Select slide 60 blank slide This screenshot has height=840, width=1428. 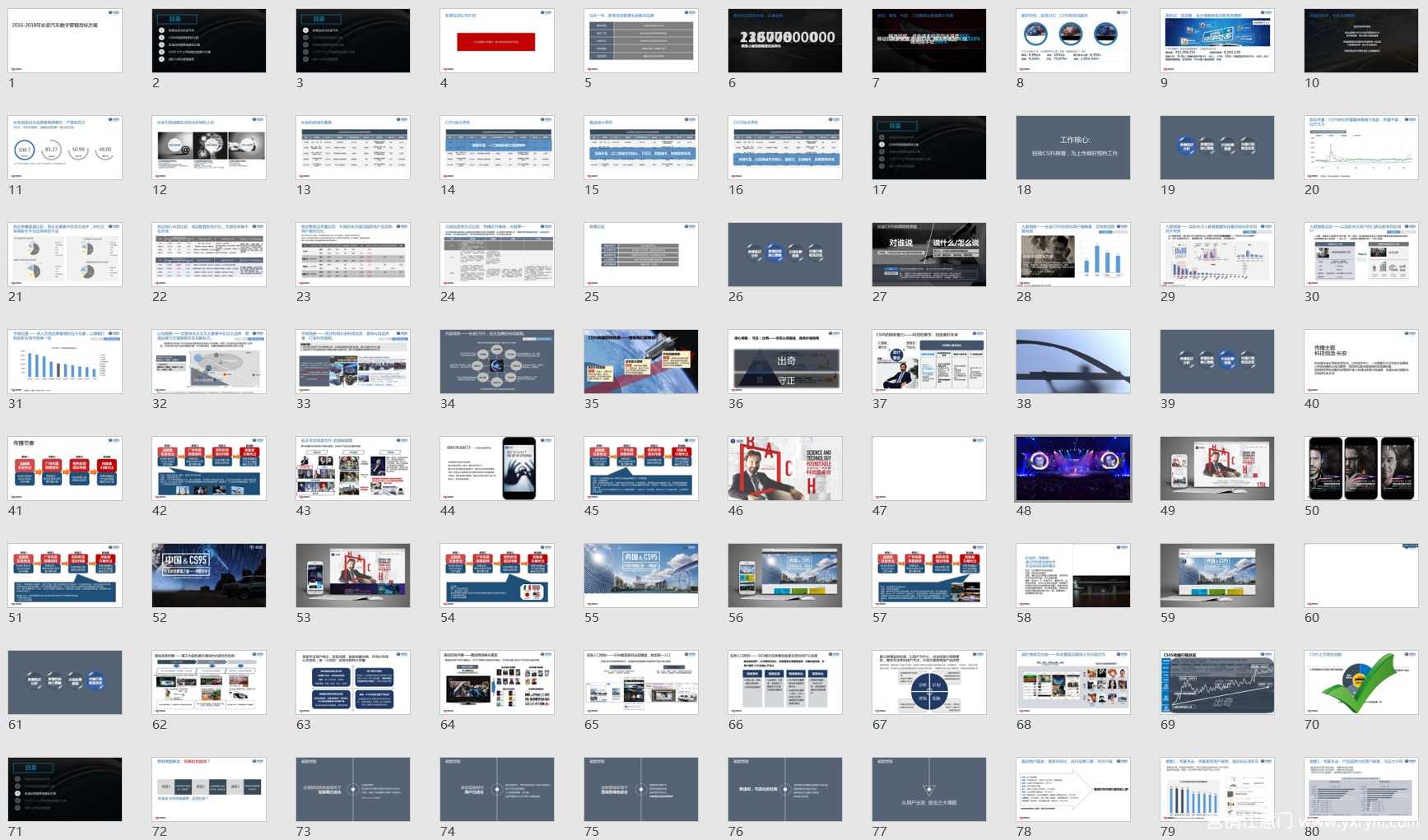point(1361,575)
